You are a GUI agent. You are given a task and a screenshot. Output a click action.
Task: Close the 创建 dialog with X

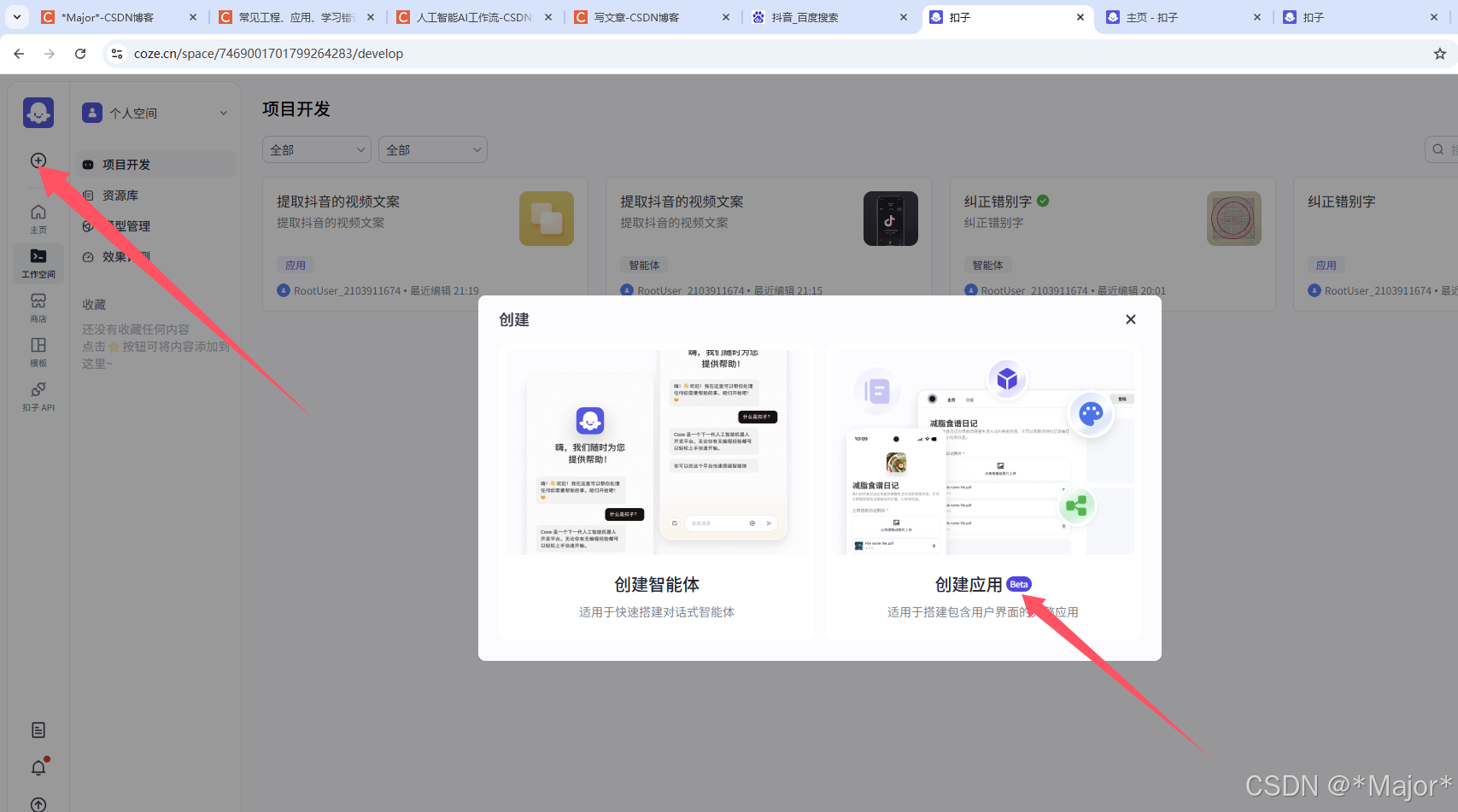point(1131,319)
